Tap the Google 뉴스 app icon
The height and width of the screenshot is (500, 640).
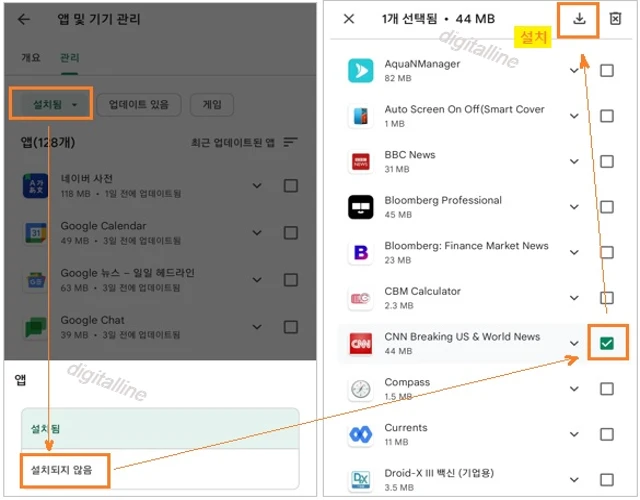point(36,280)
